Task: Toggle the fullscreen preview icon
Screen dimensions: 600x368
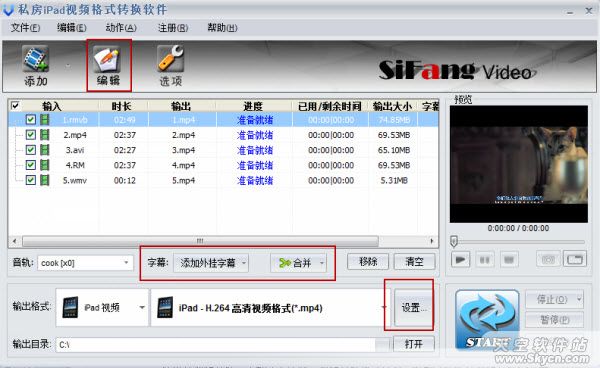Action: [575, 259]
